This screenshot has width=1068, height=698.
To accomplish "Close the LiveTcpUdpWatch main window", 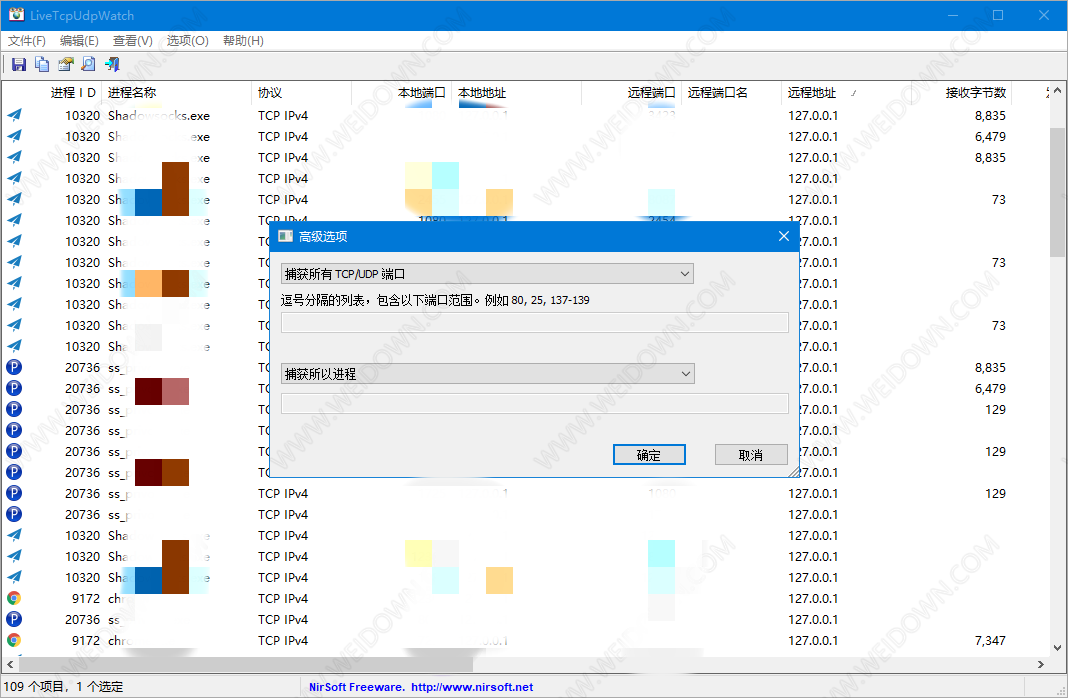I will [1043, 15].
